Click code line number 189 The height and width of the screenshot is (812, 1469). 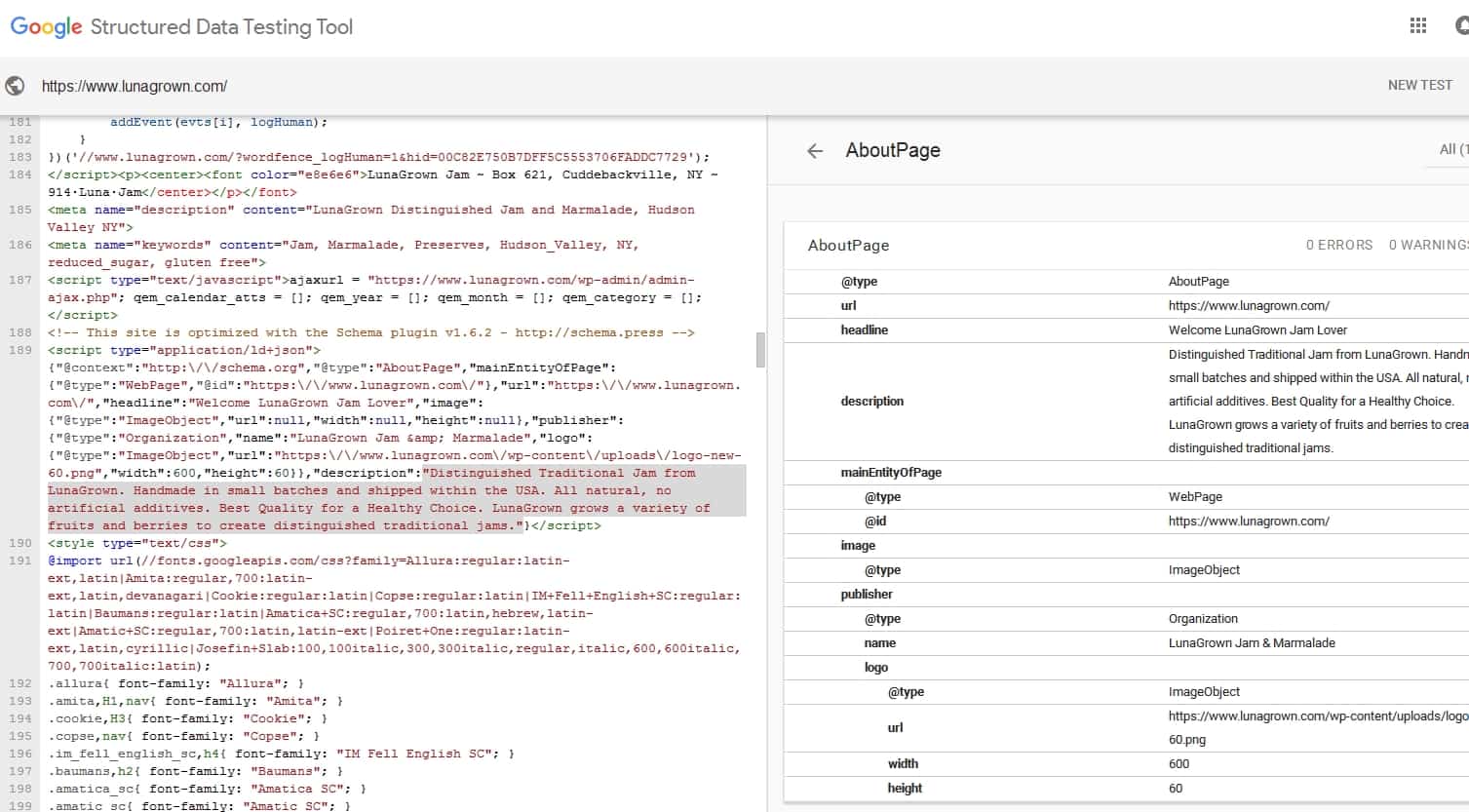[x=20, y=350]
